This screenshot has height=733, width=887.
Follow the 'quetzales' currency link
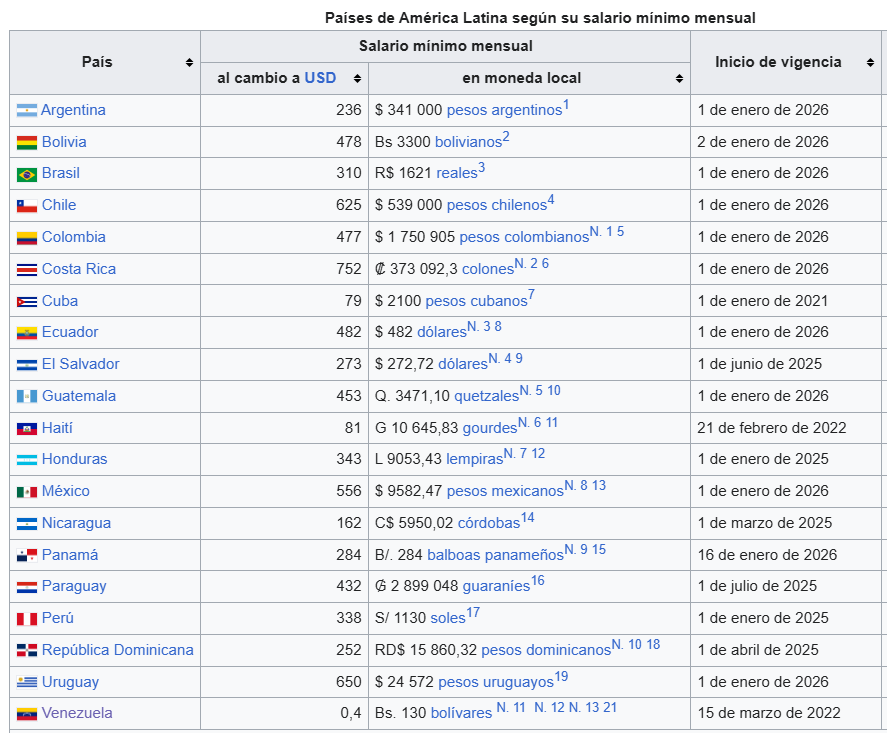pyautogui.click(x=484, y=396)
